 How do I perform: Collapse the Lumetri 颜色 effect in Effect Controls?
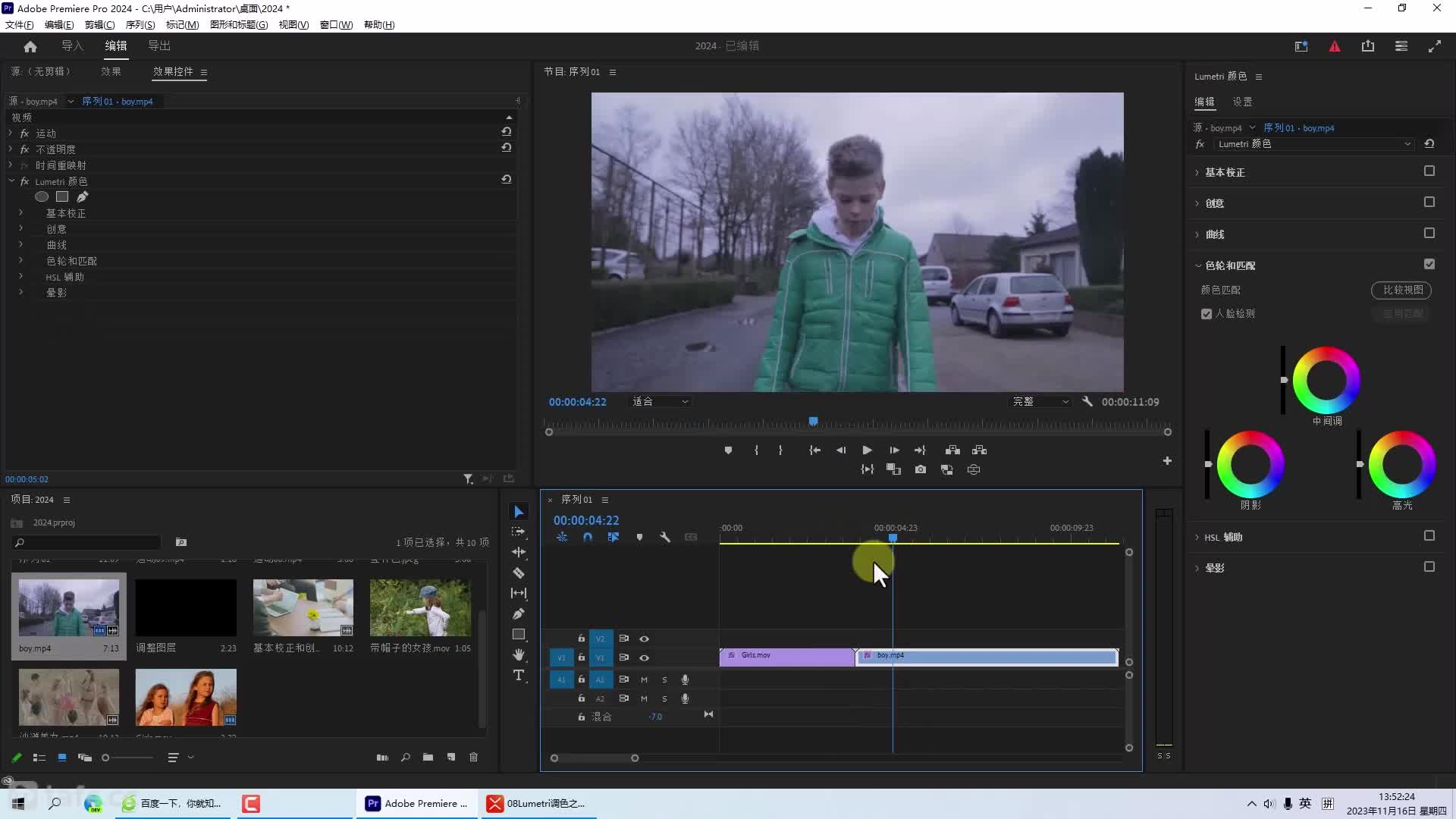coord(11,181)
